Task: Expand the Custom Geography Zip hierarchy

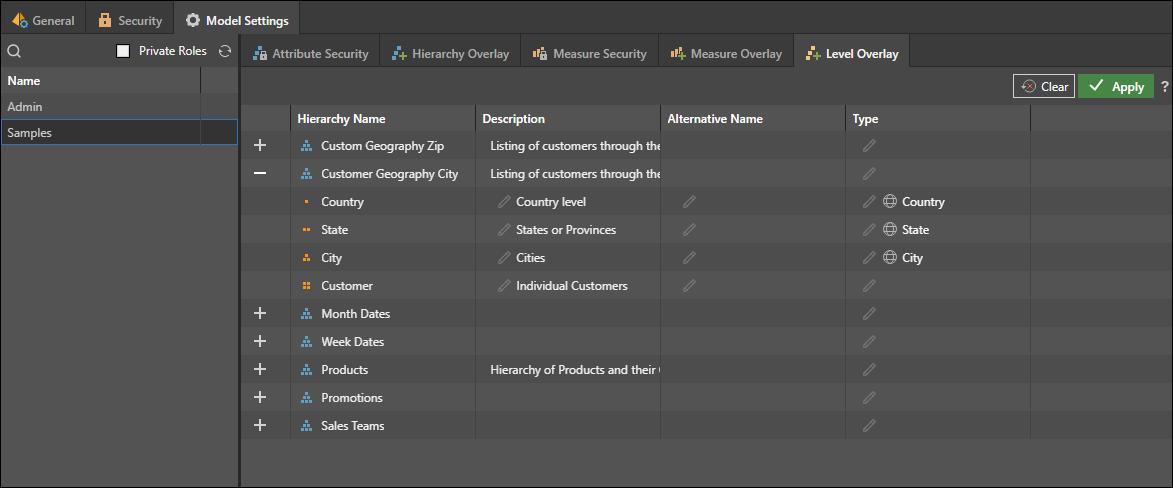Action: (x=260, y=146)
